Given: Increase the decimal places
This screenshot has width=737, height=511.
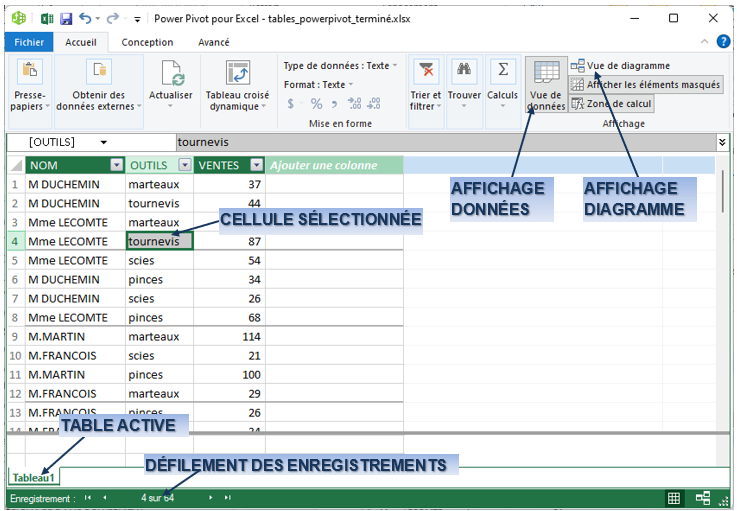Looking at the screenshot, I should 354,103.
